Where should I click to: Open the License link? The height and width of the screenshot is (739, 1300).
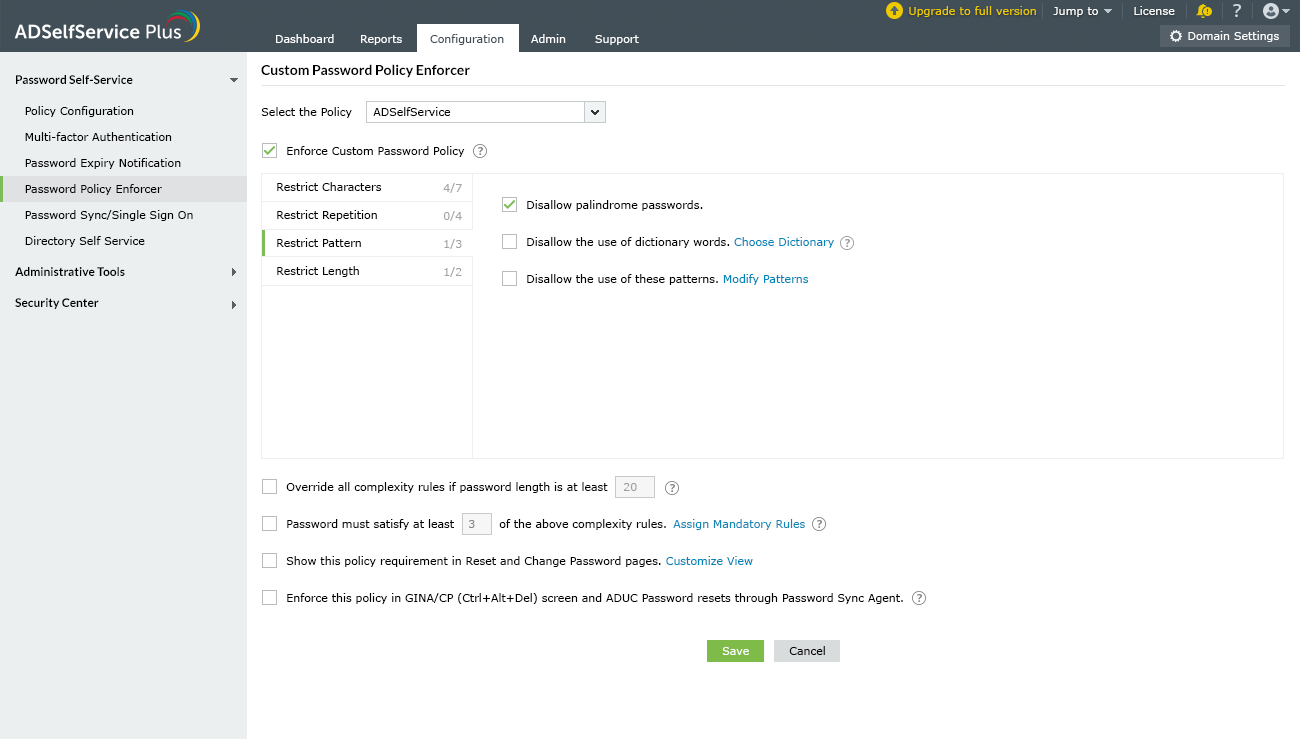pos(1154,11)
